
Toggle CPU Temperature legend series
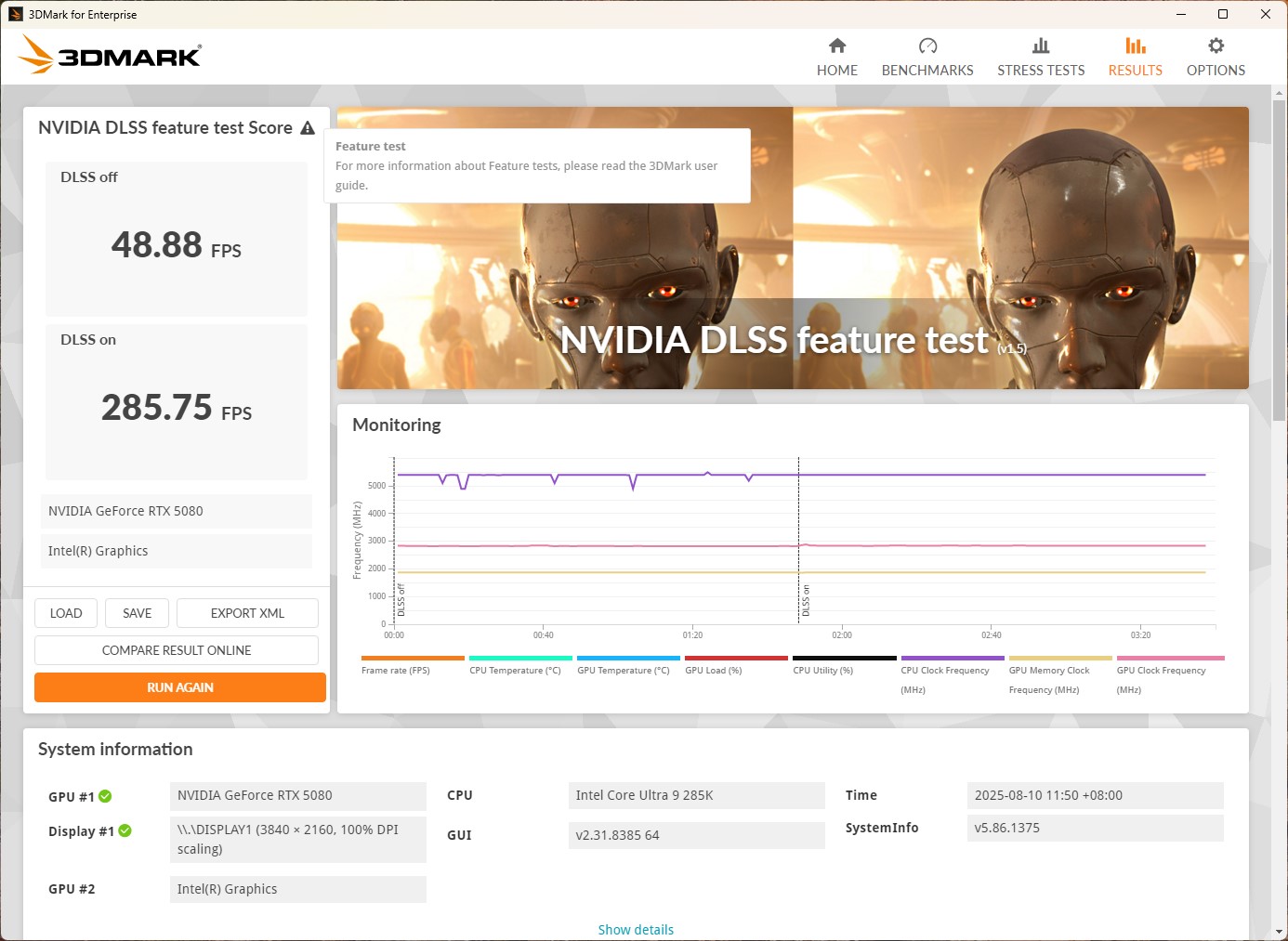click(515, 670)
